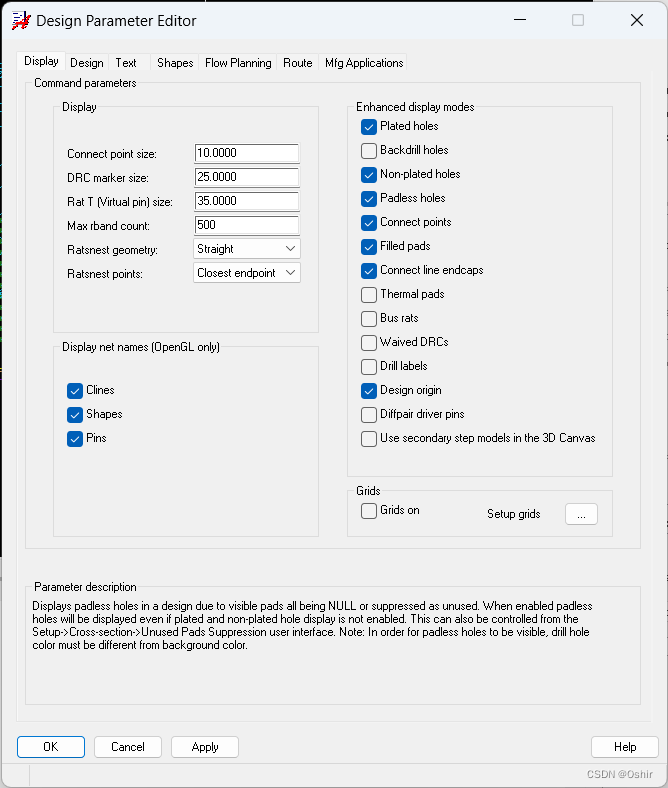The height and width of the screenshot is (788, 668).
Task: Open the Ratsnest geometry dropdown
Action: 247,249
